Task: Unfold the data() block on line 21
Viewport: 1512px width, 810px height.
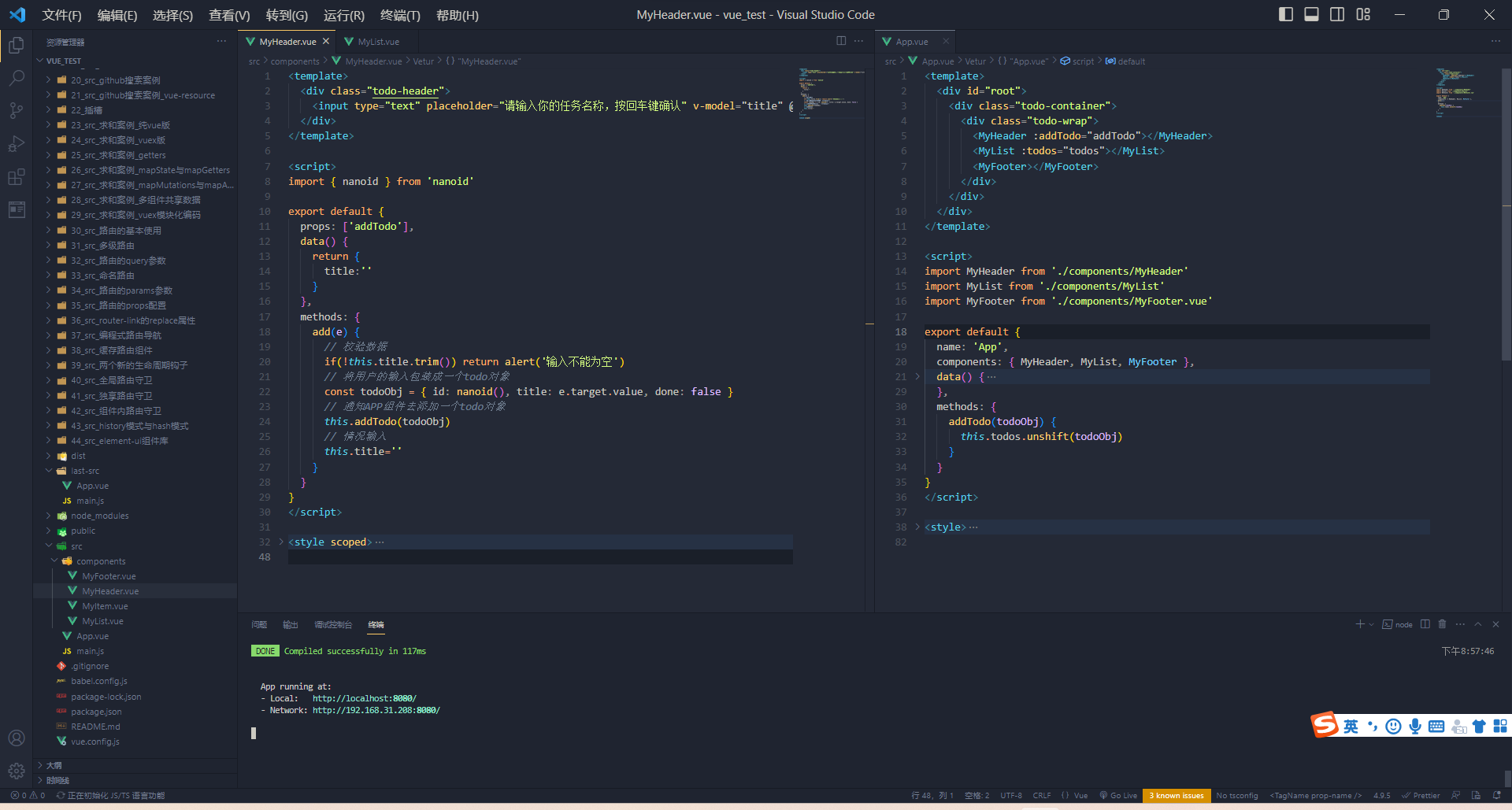Action: pyautogui.click(x=917, y=376)
